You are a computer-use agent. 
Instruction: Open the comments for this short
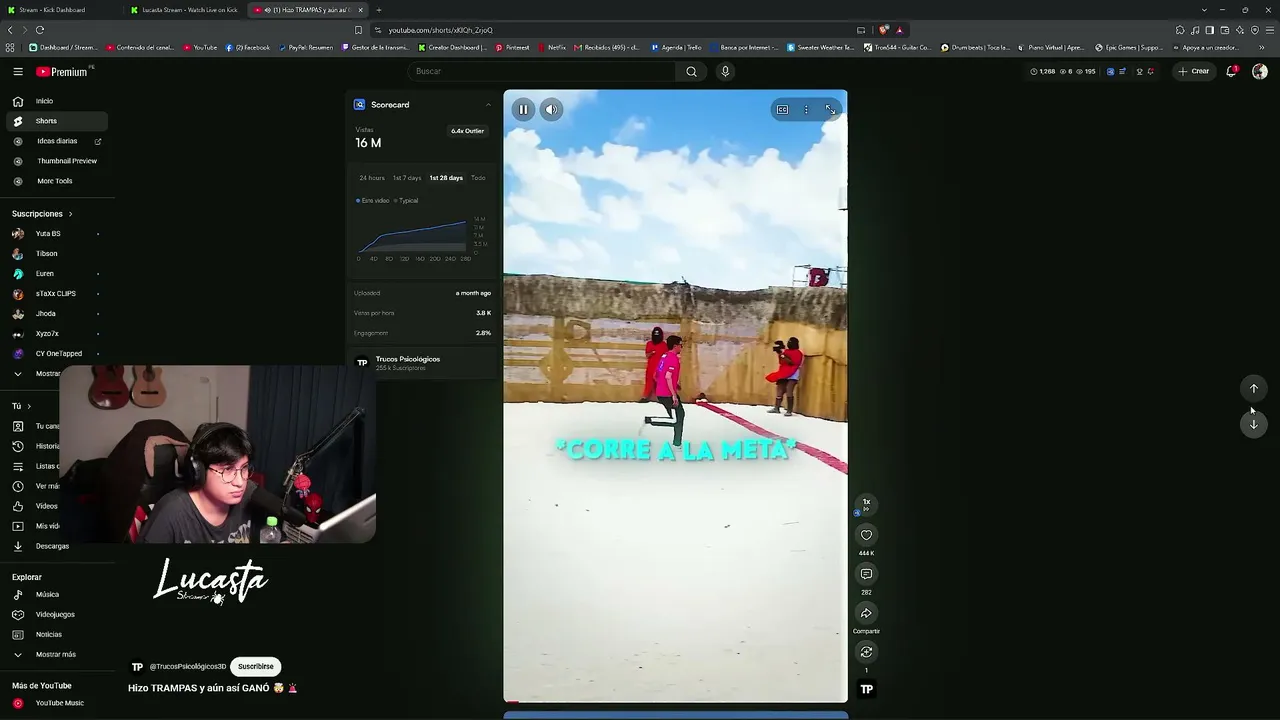(866, 574)
